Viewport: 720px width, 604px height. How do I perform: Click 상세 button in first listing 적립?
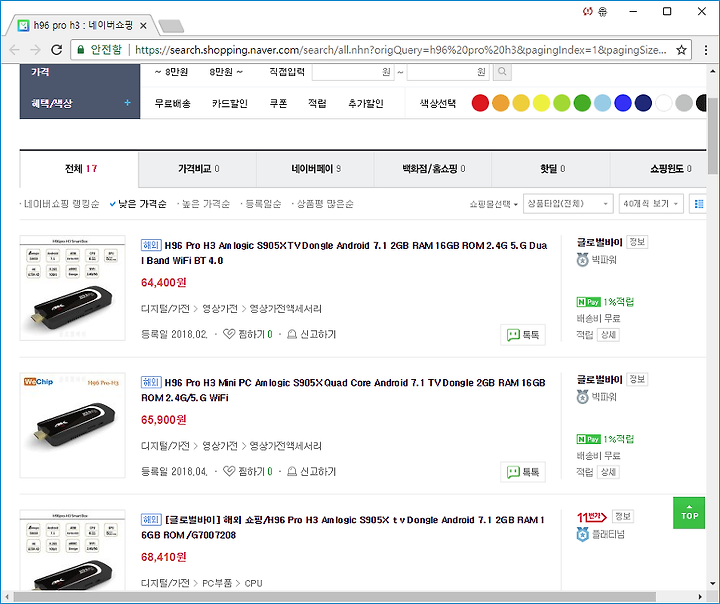(608, 335)
